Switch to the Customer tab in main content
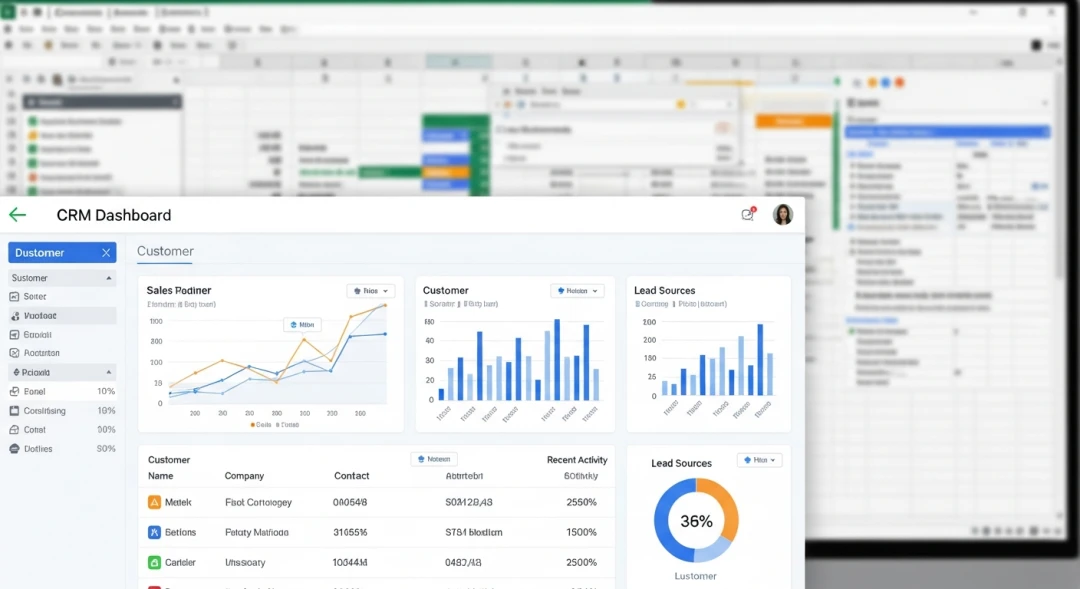 [165, 252]
